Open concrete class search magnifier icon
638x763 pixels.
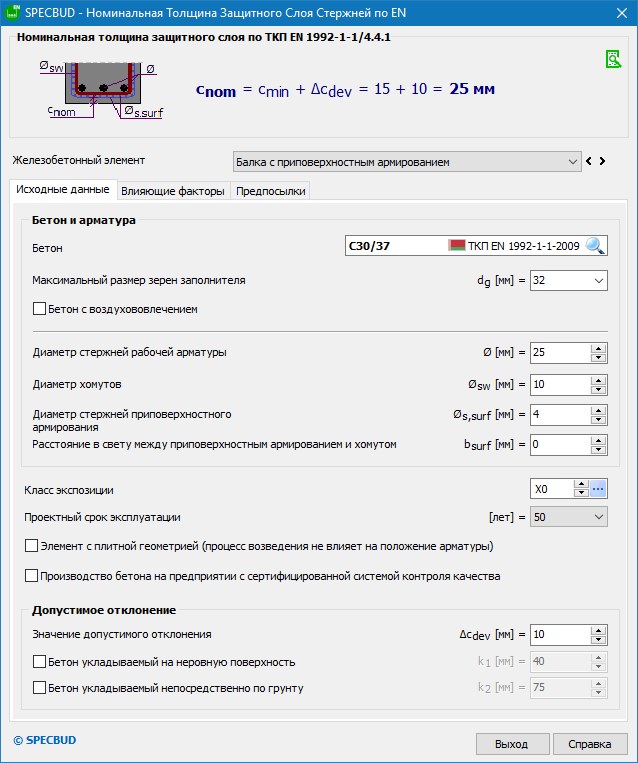(x=595, y=246)
